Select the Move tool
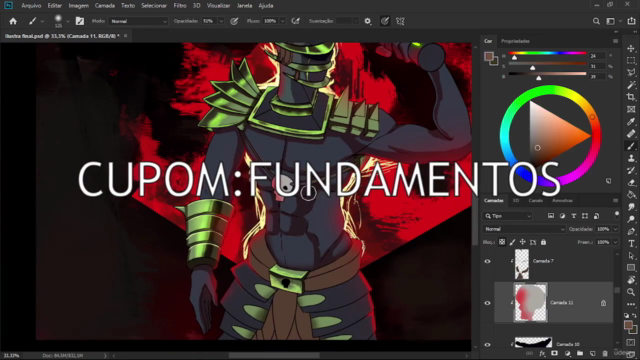This screenshot has height=360, width=640. click(x=631, y=49)
